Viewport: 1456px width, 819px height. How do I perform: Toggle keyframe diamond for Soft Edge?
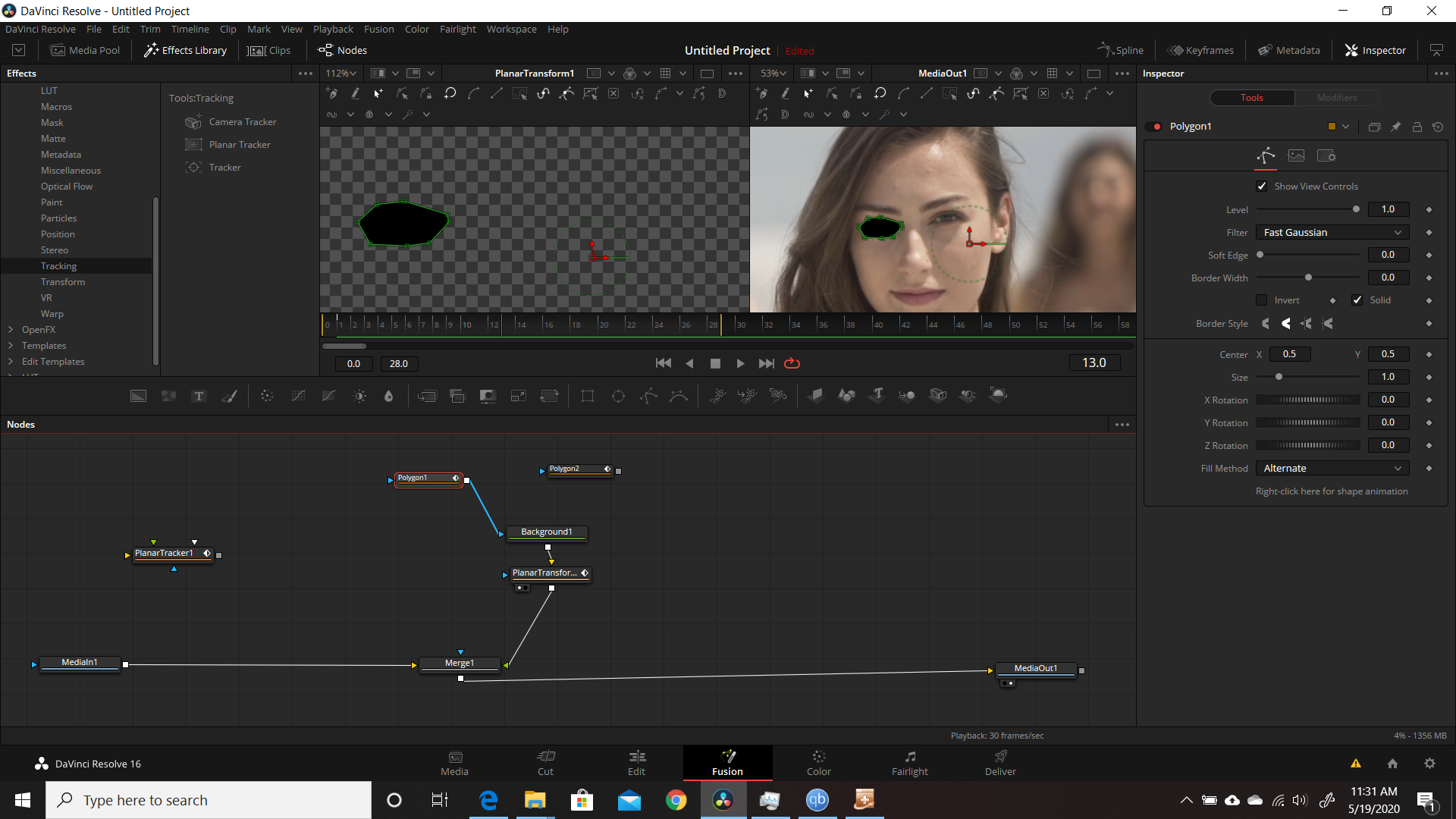pyautogui.click(x=1429, y=255)
